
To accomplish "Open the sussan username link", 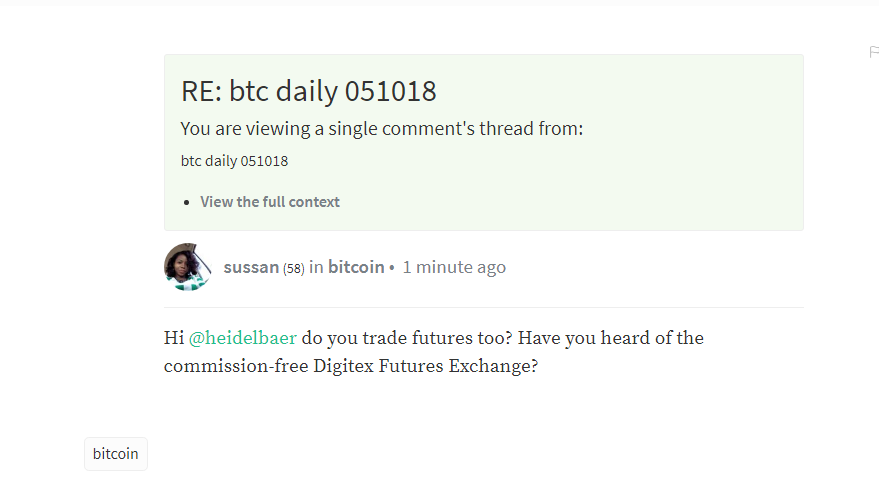I will [x=251, y=267].
